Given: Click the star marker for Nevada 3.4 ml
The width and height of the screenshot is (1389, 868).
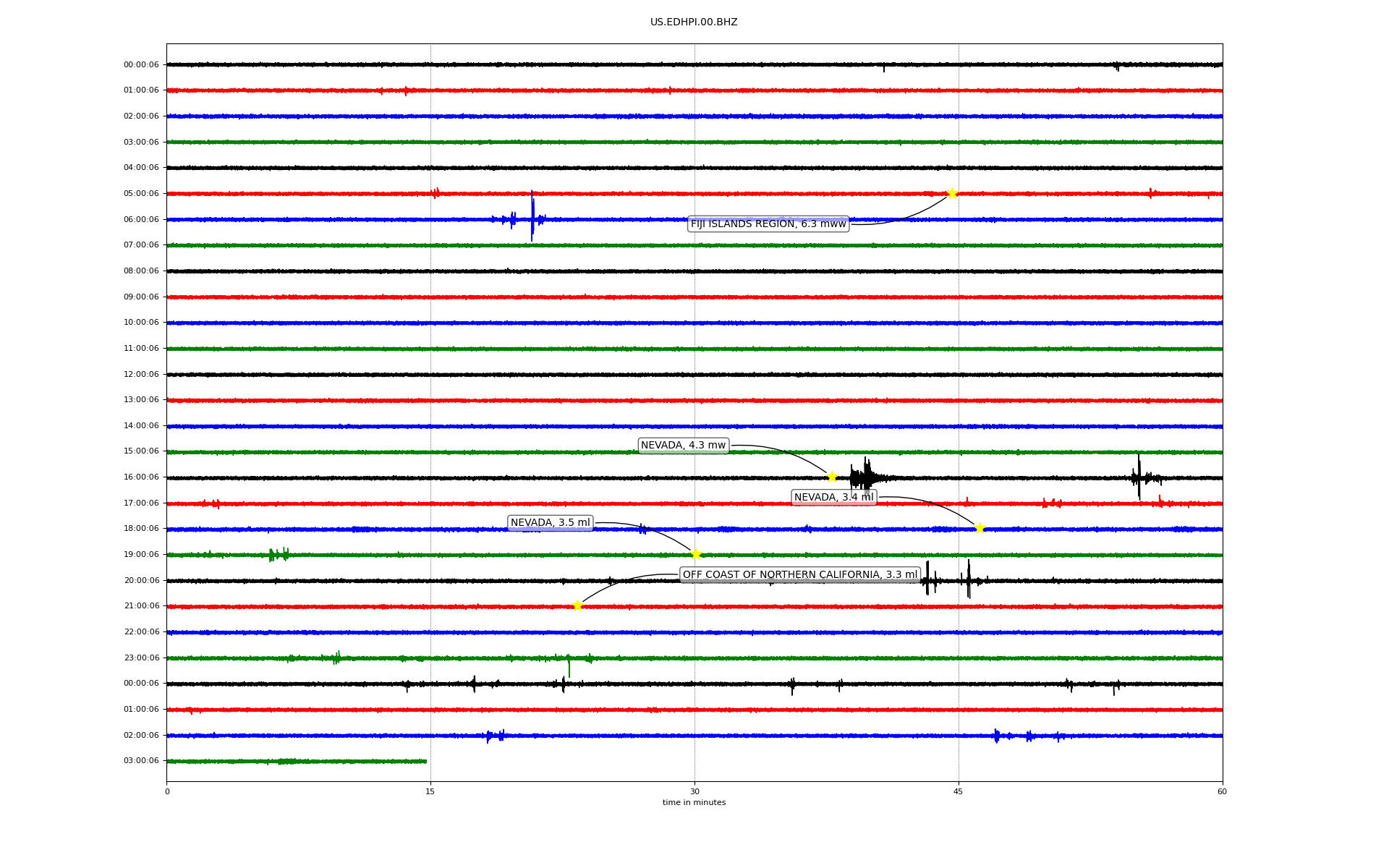Looking at the screenshot, I should click(x=980, y=528).
